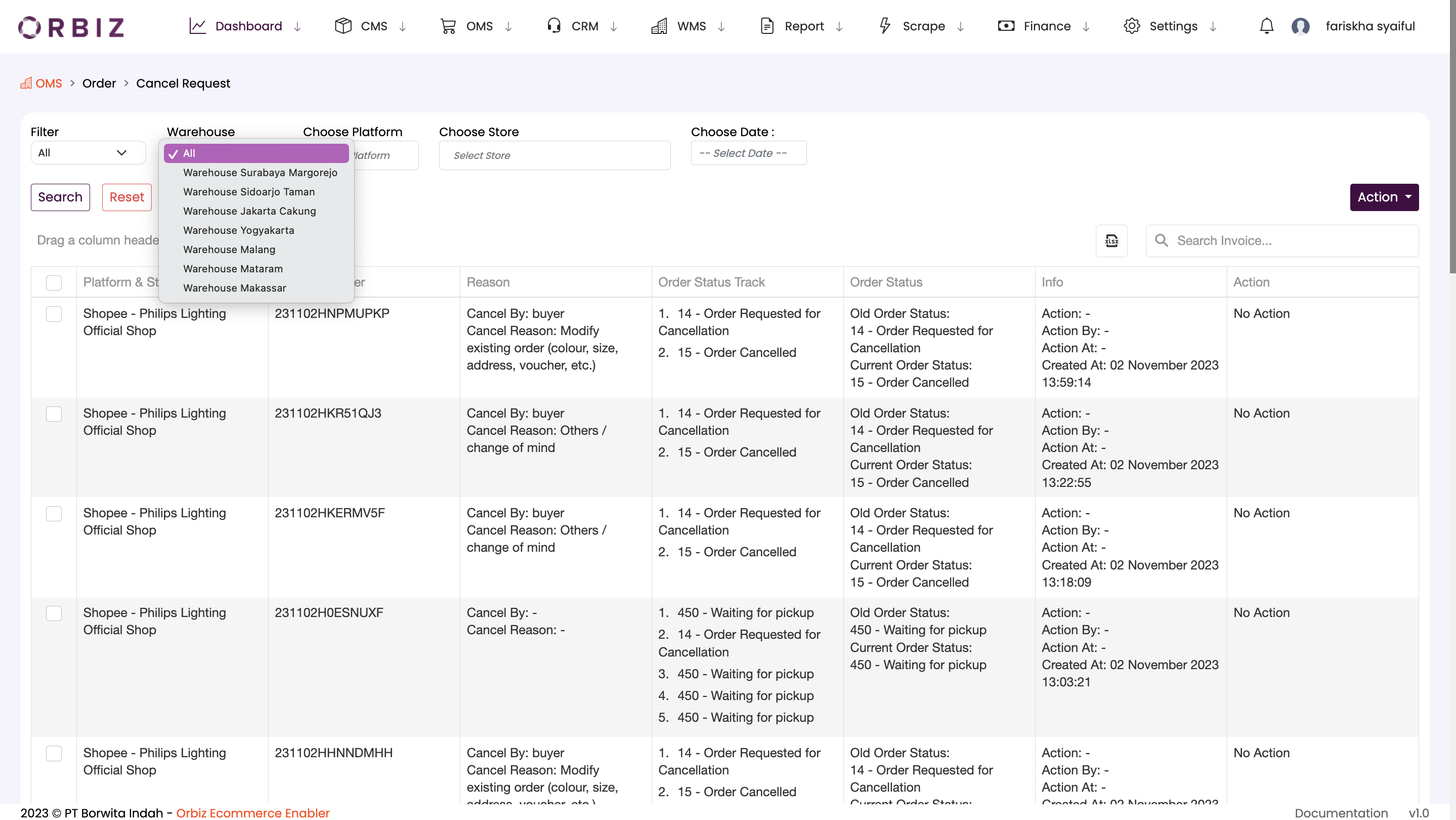Select Warehouse Jakarta Cakung
Viewport: 1456px width, 820px height.
(x=256, y=211)
